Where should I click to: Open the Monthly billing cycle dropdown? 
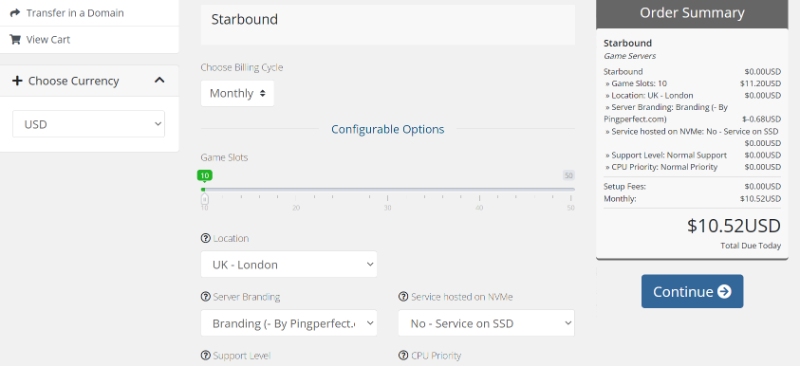pos(237,93)
